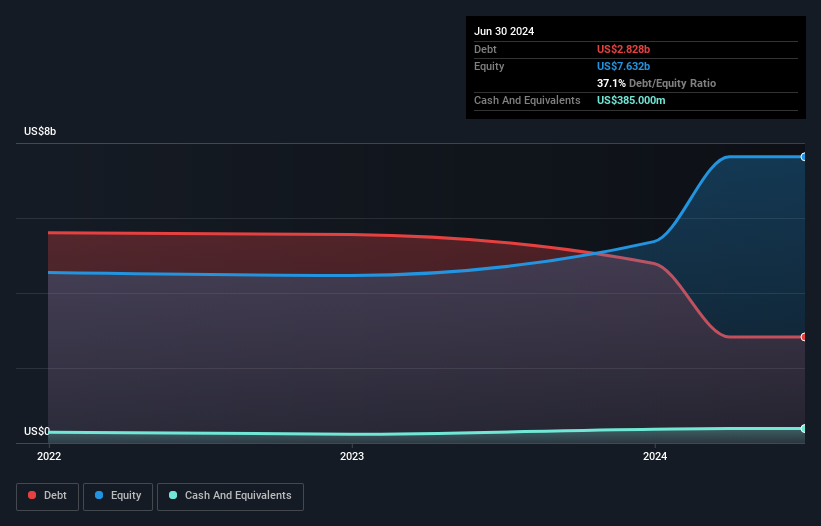Click the US$2.828b debt value
Viewport: 821px width, 526px height.
point(623,49)
